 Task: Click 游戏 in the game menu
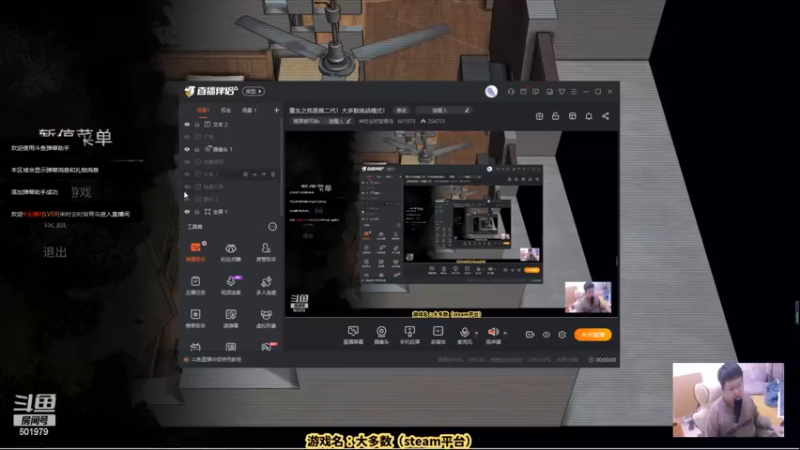tap(81, 192)
